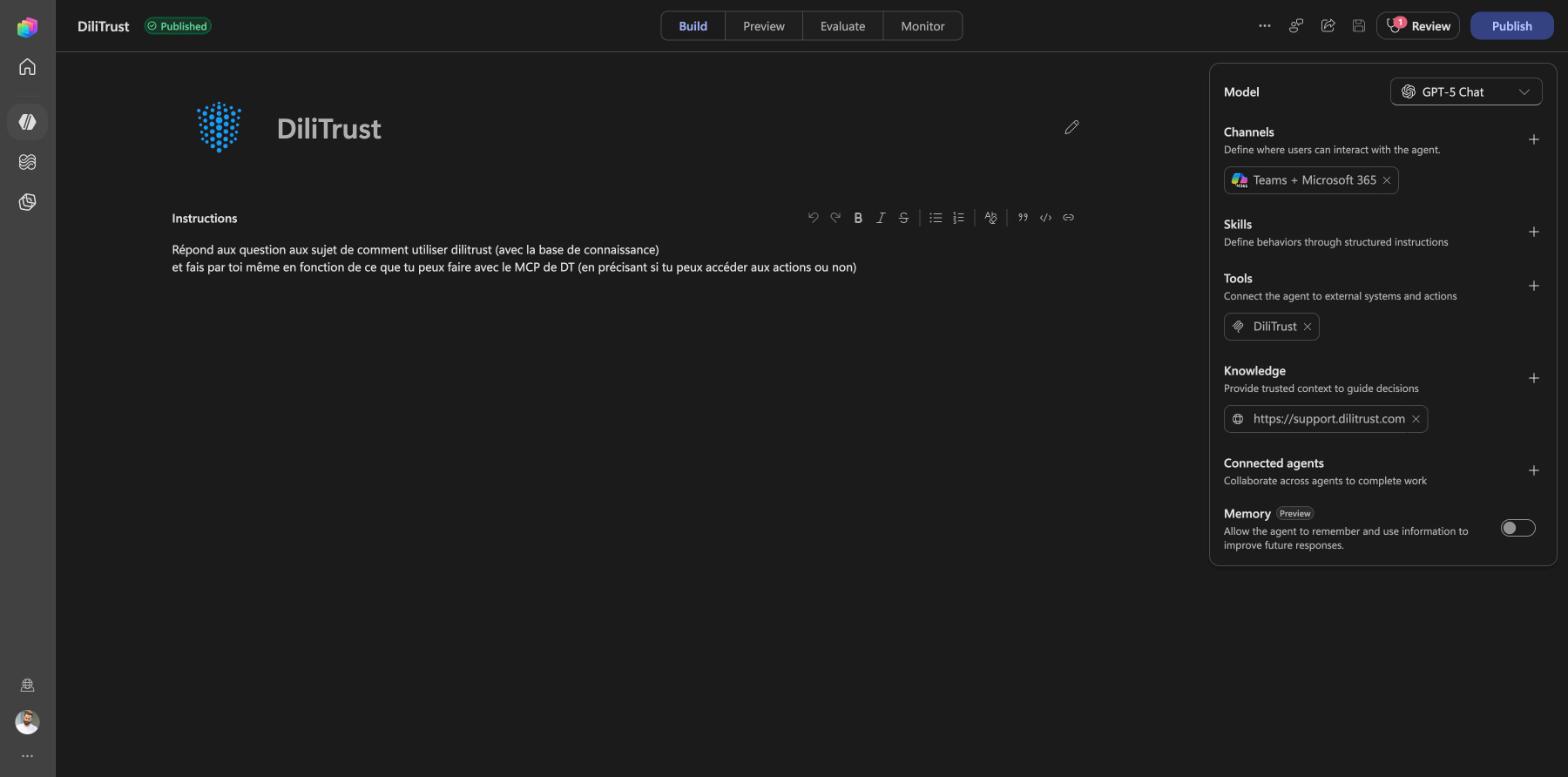Switch to the Evaluate tab
Viewport: 1568px width, 777px height.
[843, 26]
